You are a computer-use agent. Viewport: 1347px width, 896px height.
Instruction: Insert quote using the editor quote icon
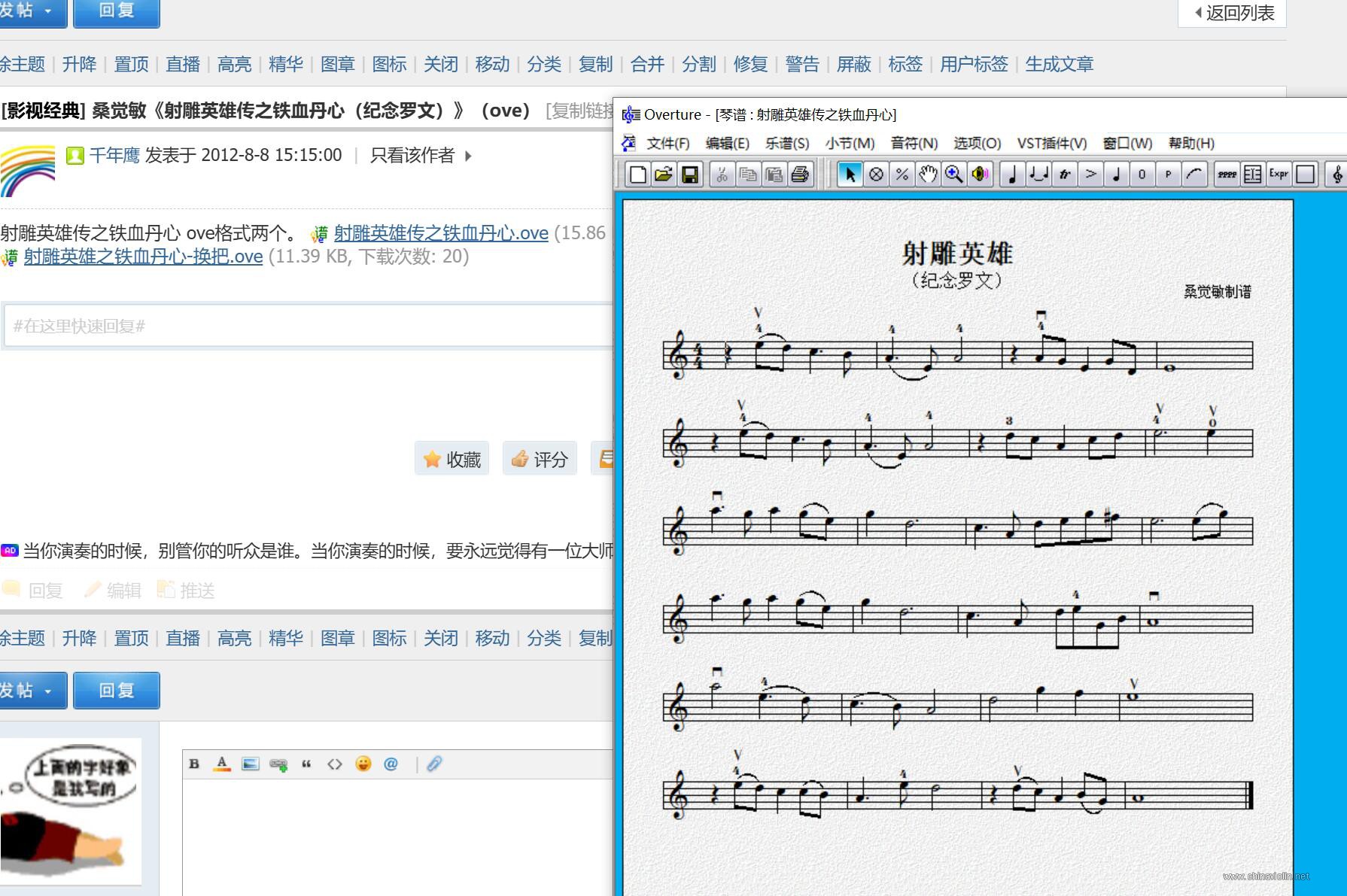[x=306, y=764]
